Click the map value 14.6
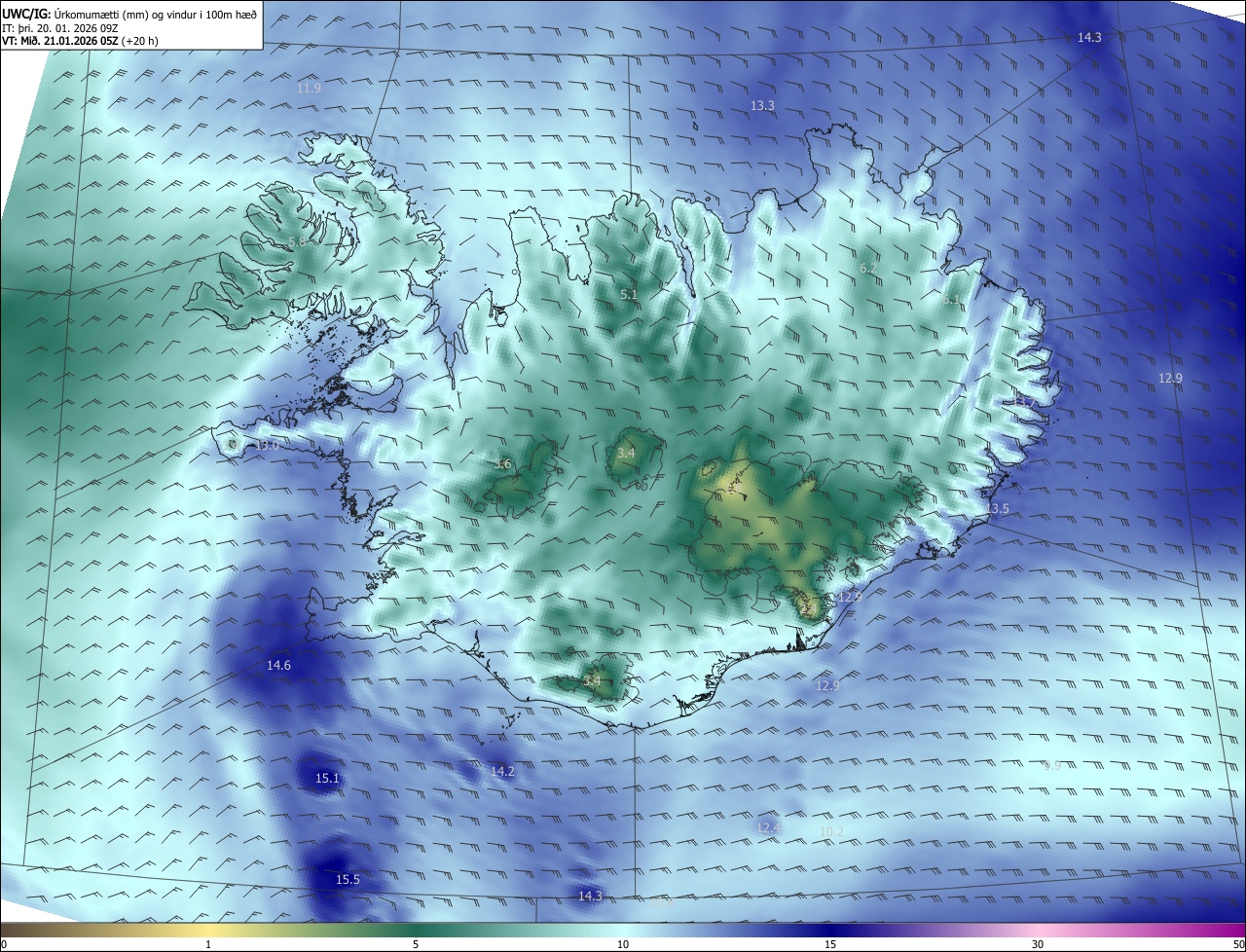This screenshot has height=952, width=1246. tap(278, 665)
